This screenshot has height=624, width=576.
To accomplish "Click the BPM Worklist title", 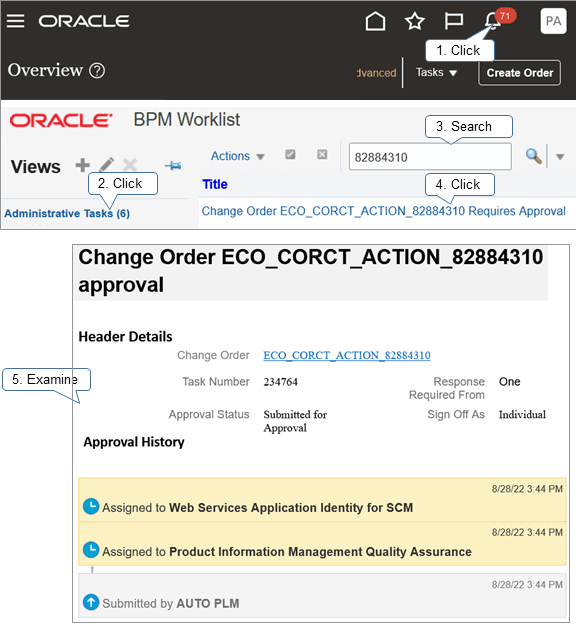I will click(x=187, y=120).
